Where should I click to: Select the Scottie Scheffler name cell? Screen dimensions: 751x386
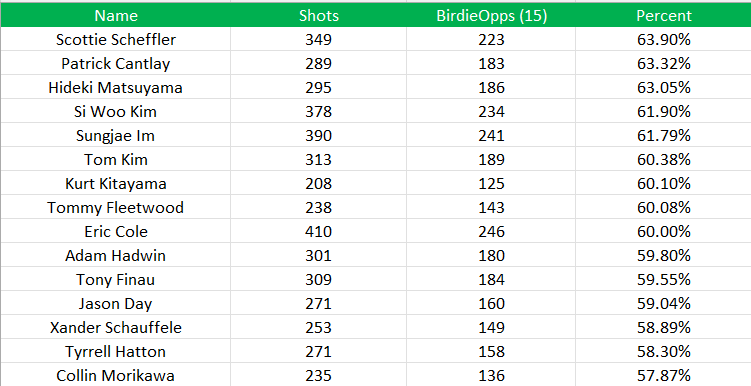[115, 39]
